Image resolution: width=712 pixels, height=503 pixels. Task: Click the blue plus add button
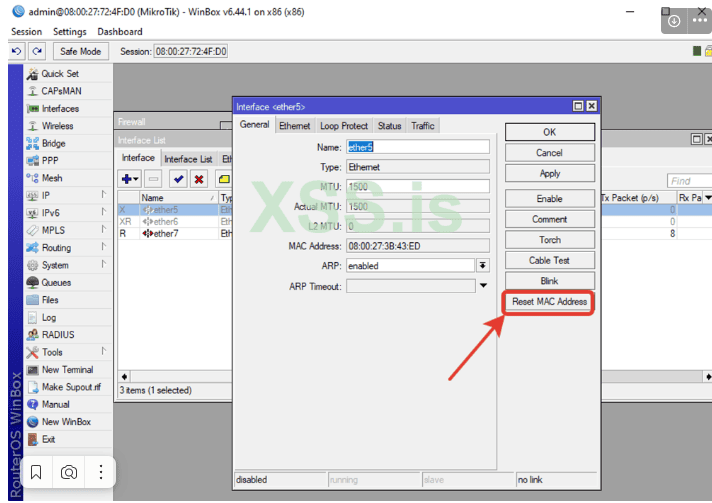[127, 179]
